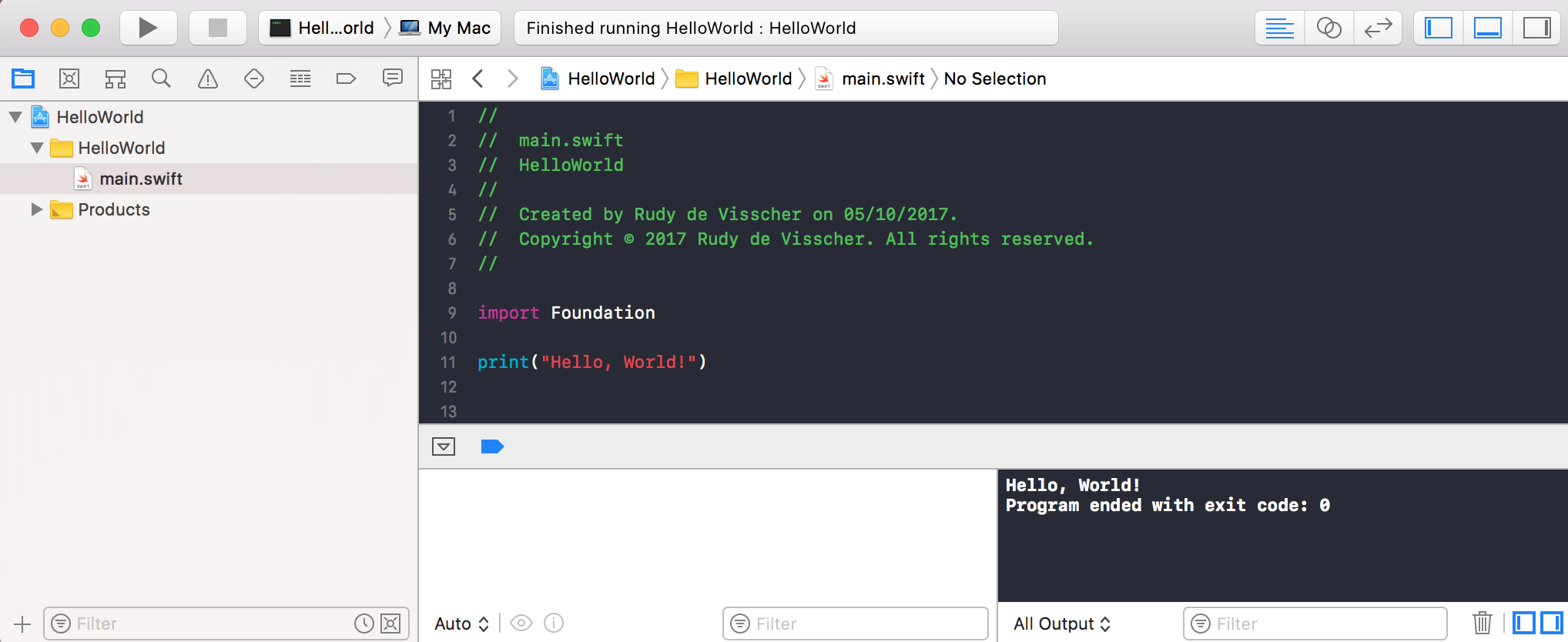Run the HelloWorld project with Play button
Screen dimensions: 1568x642
[148, 28]
